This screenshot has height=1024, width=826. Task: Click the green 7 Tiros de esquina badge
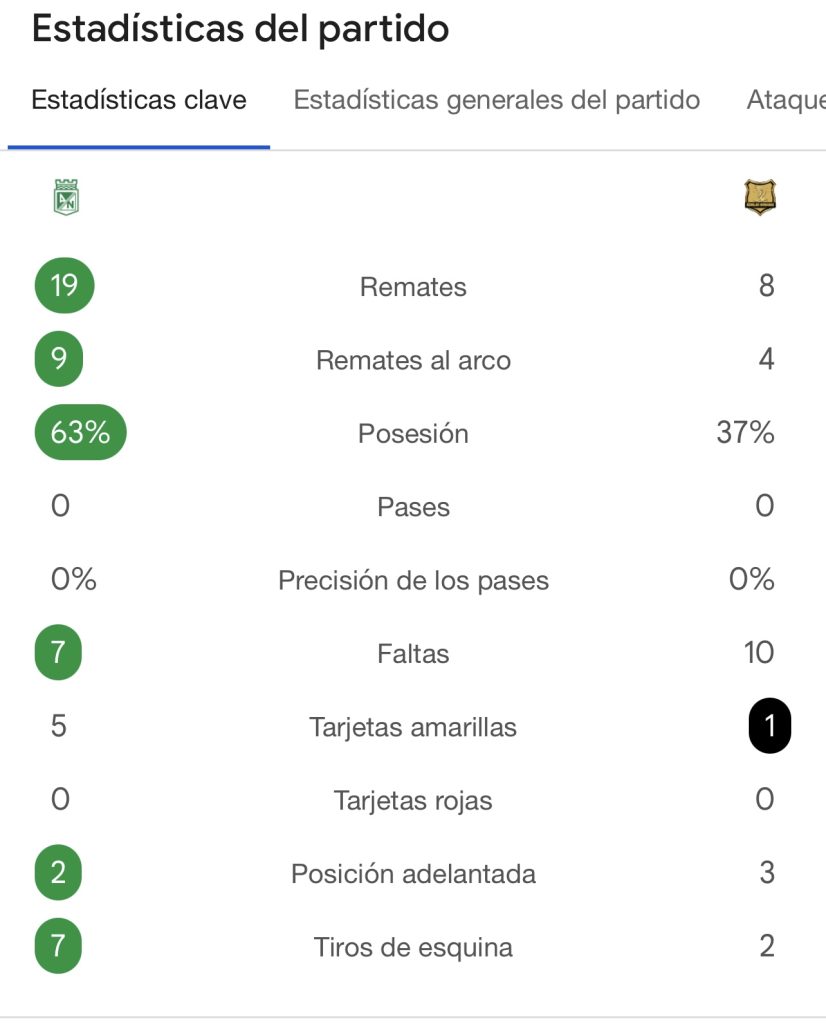click(58, 946)
